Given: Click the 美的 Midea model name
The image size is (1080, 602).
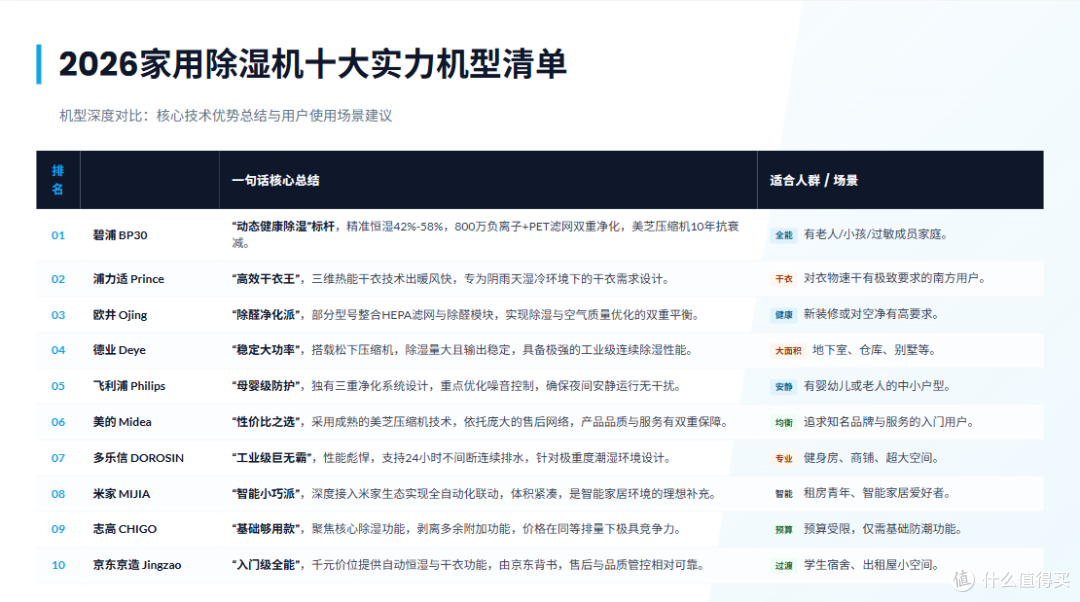Looking at the screenshot, I should click(122, 422).
